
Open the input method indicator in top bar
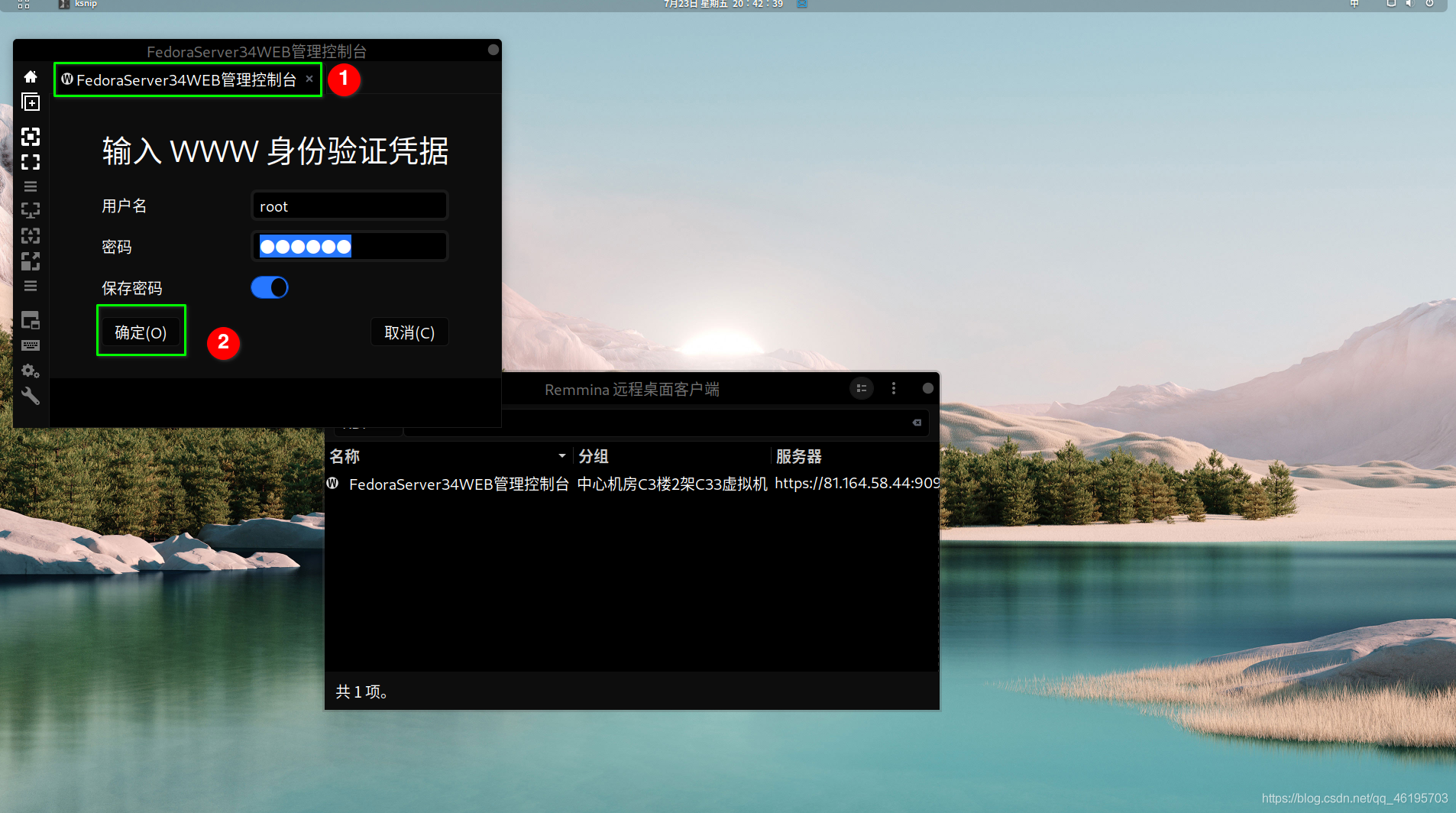tap(1354, 4)
